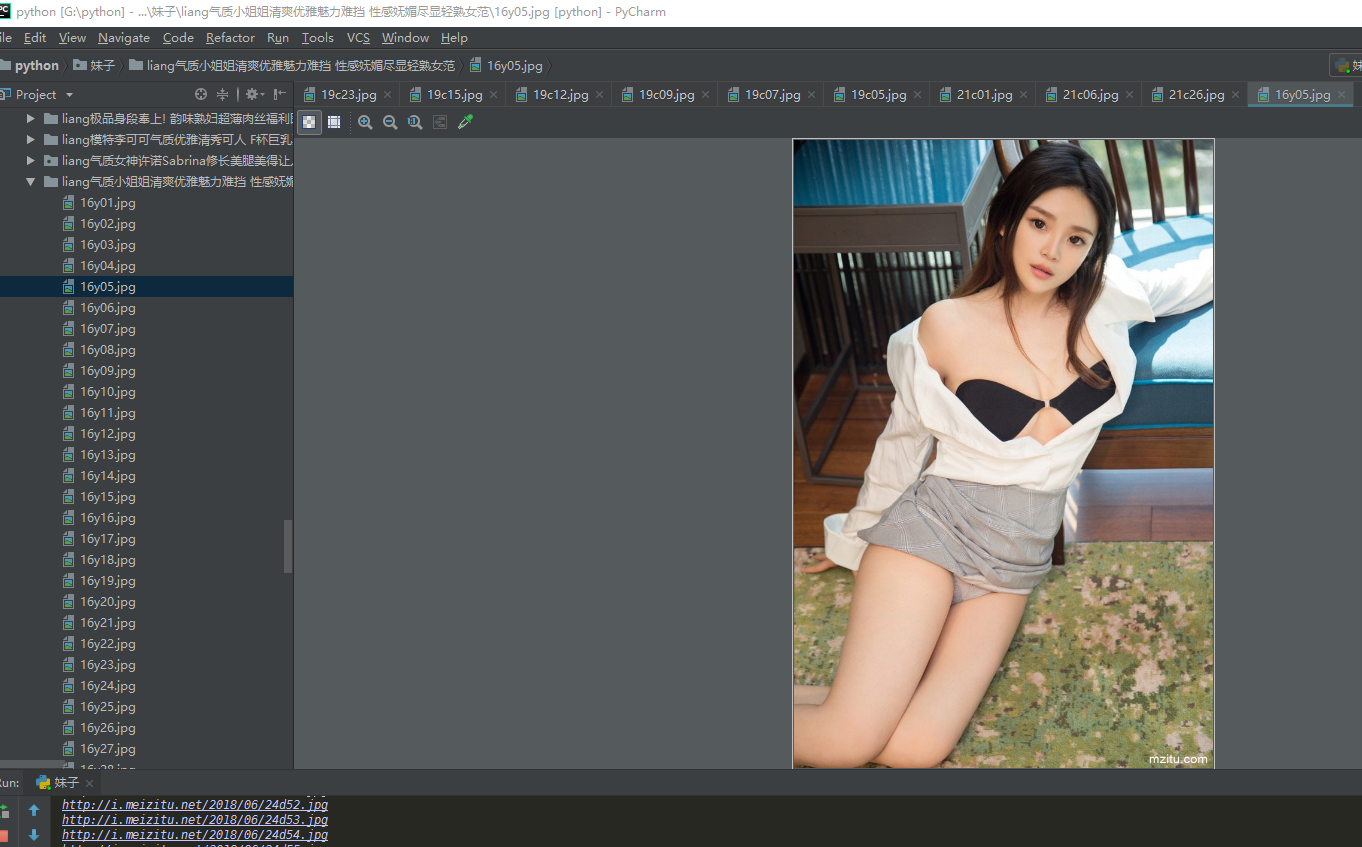Set image to actual size
The image size is (1362, 847).
(415, 122)
